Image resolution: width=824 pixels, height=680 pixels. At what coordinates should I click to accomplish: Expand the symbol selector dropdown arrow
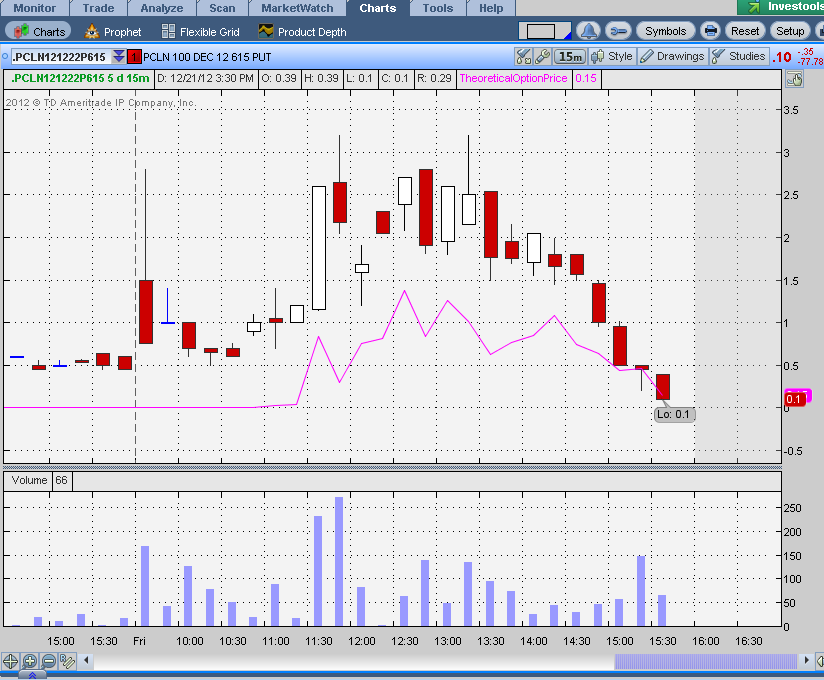[119, 56]
